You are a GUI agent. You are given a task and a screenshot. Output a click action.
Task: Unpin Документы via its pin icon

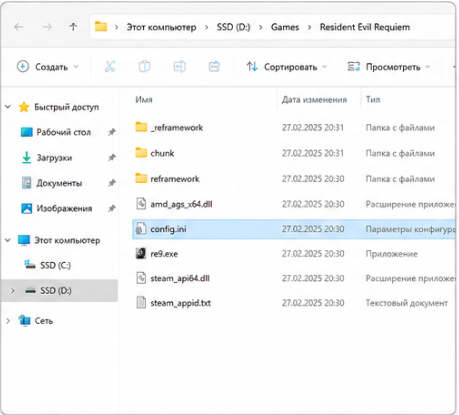coord(112,183)
